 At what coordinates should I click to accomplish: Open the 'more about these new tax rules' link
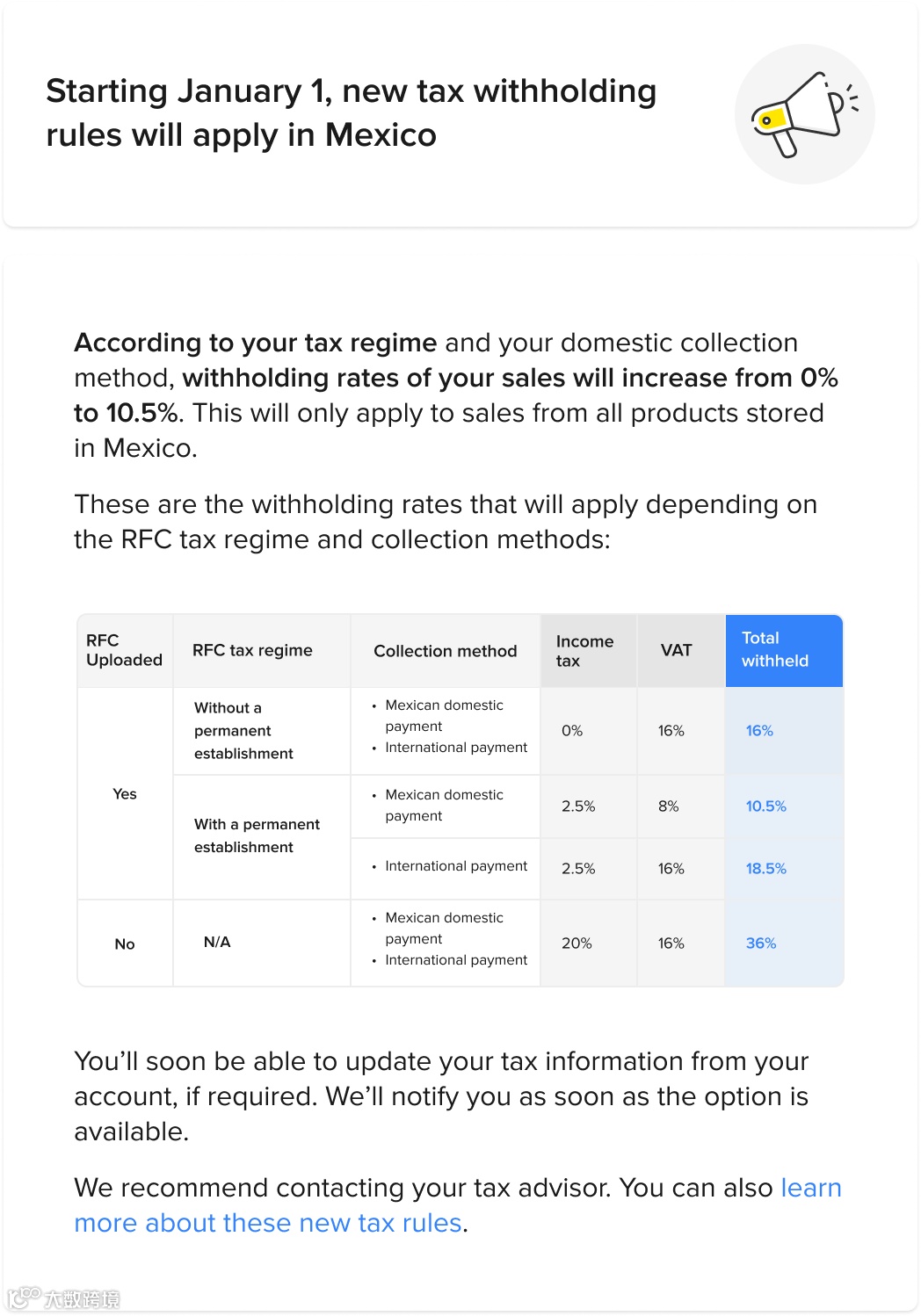coord(268,1223)
